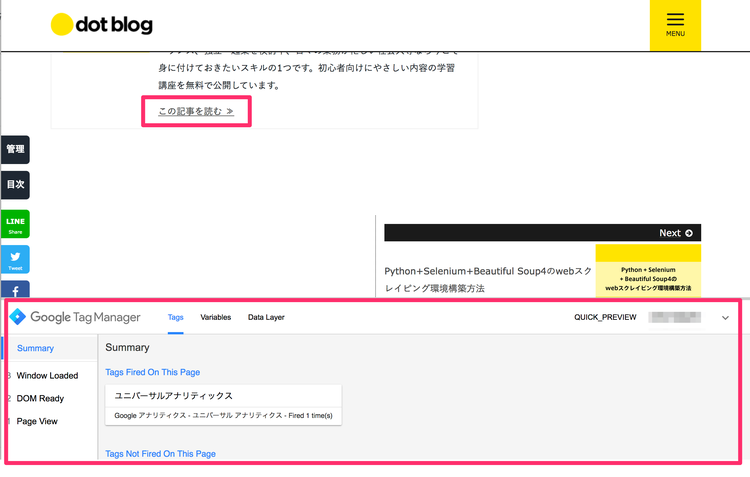Collapse the Tag Manager preview panel chevron

point(725,318)
